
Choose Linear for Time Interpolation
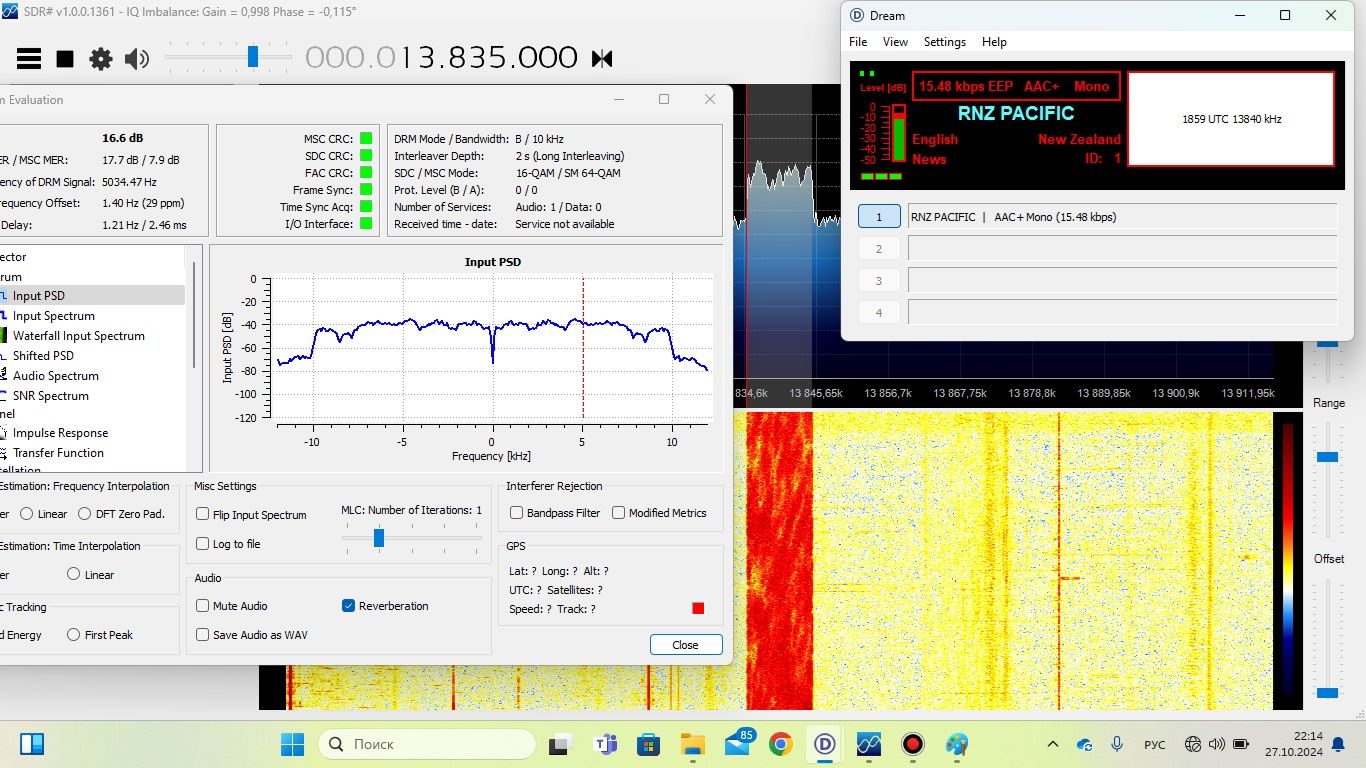[x=74, y=575]
